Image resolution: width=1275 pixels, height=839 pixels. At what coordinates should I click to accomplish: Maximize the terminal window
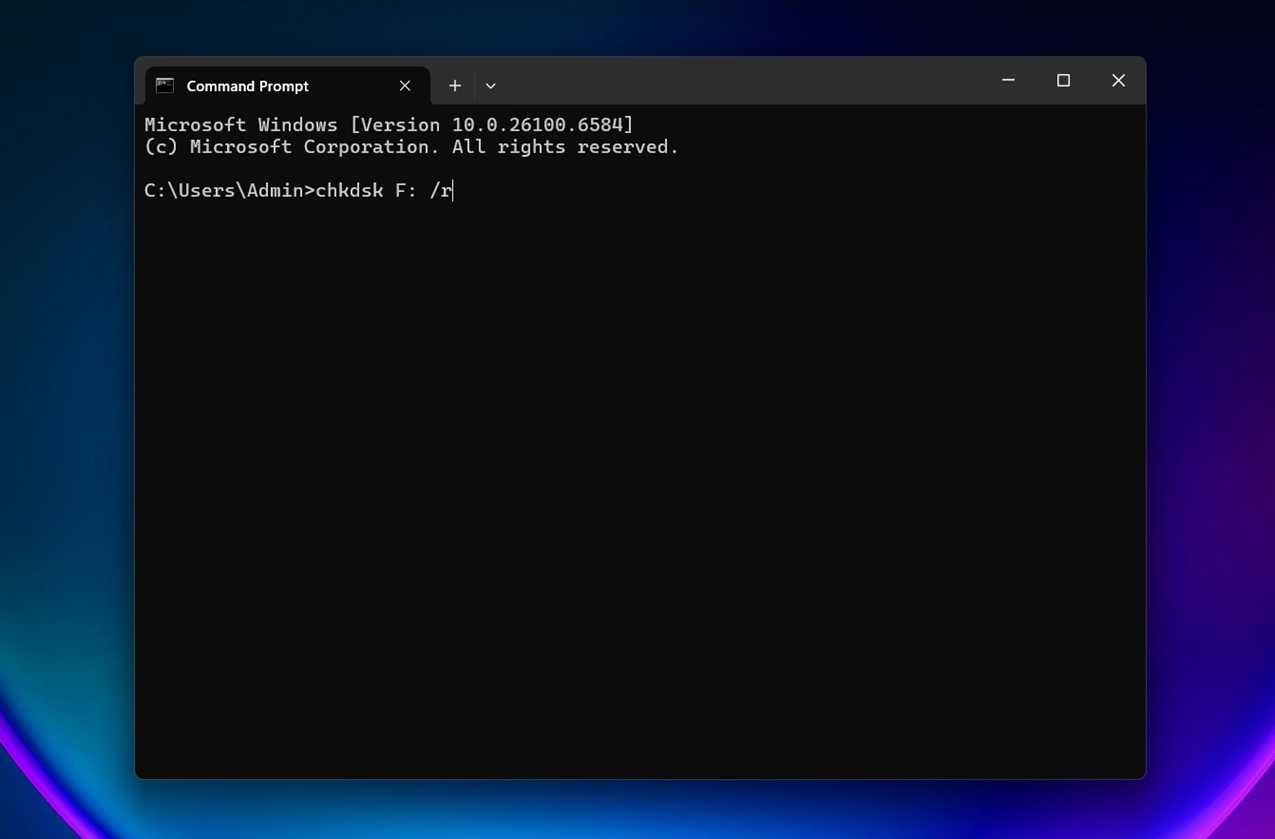point(1063,81)
